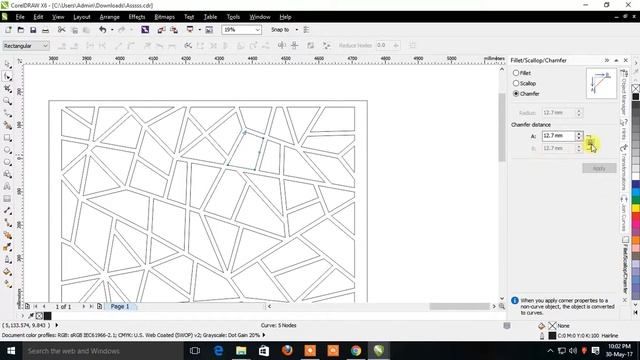640x360 pixels.
Task: Select the Eyedropper tool in the toolbox
Action: click(x=7, y=247)
